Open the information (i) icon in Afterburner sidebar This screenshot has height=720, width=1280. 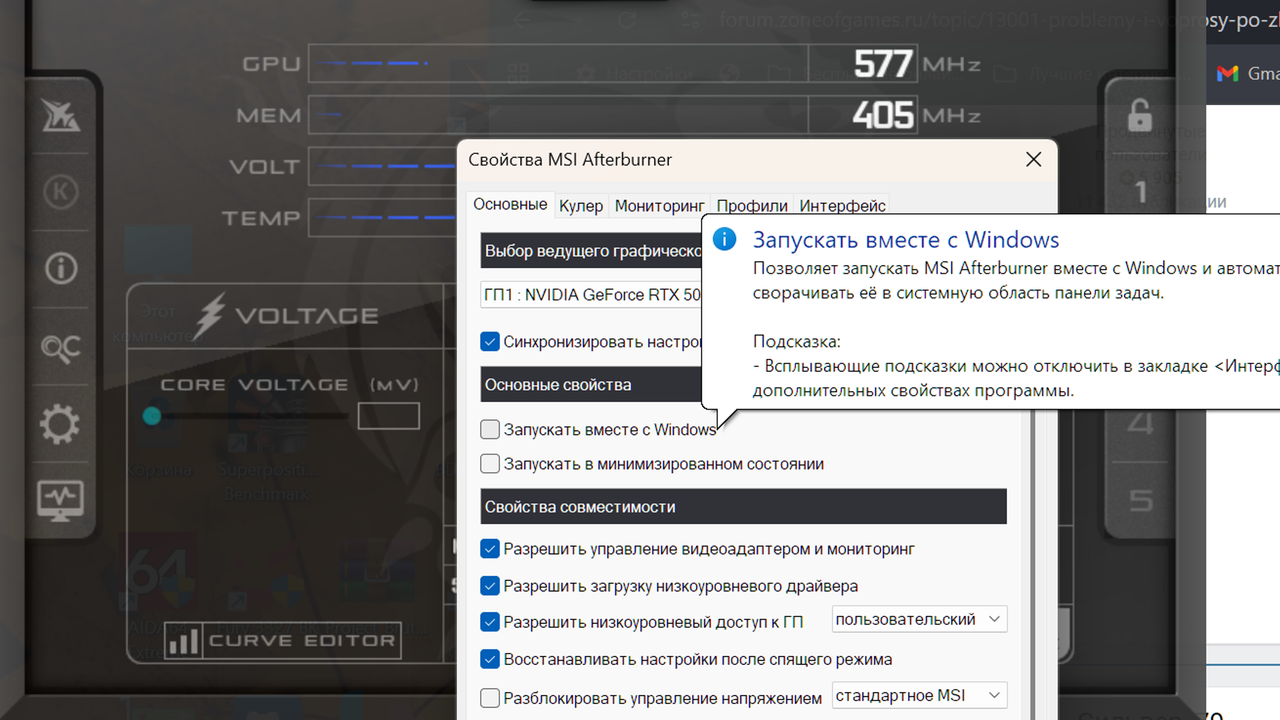click(61, 268)
